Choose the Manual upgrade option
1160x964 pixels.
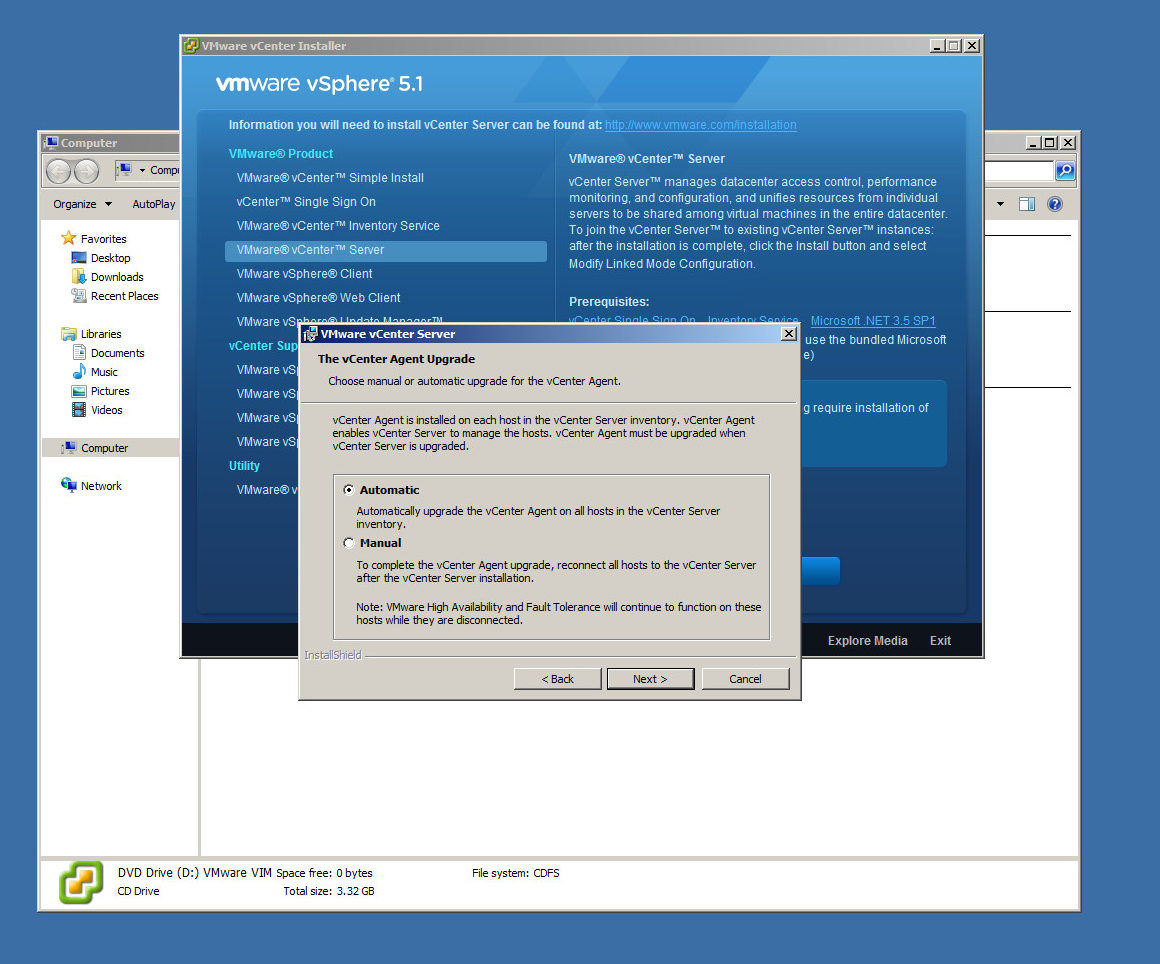(x=349, y=543)
